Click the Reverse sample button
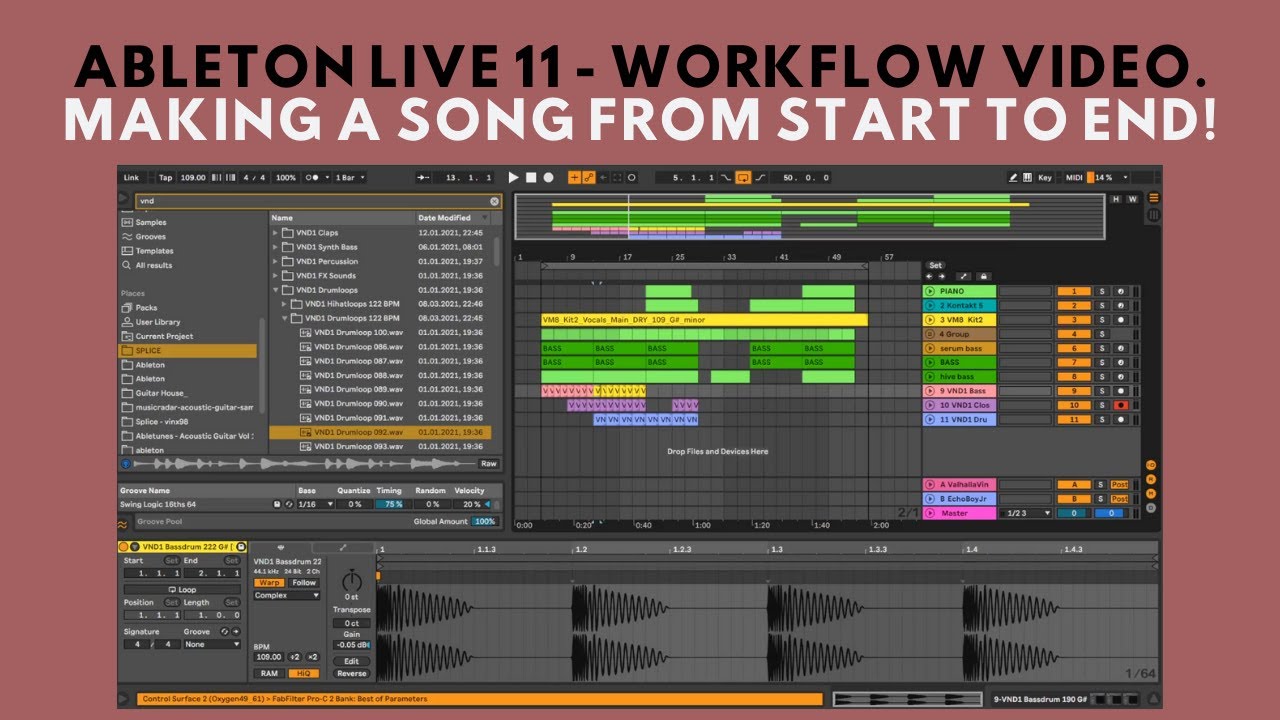Viewport: 1280px width, 720px height. [x=351, y=674]
